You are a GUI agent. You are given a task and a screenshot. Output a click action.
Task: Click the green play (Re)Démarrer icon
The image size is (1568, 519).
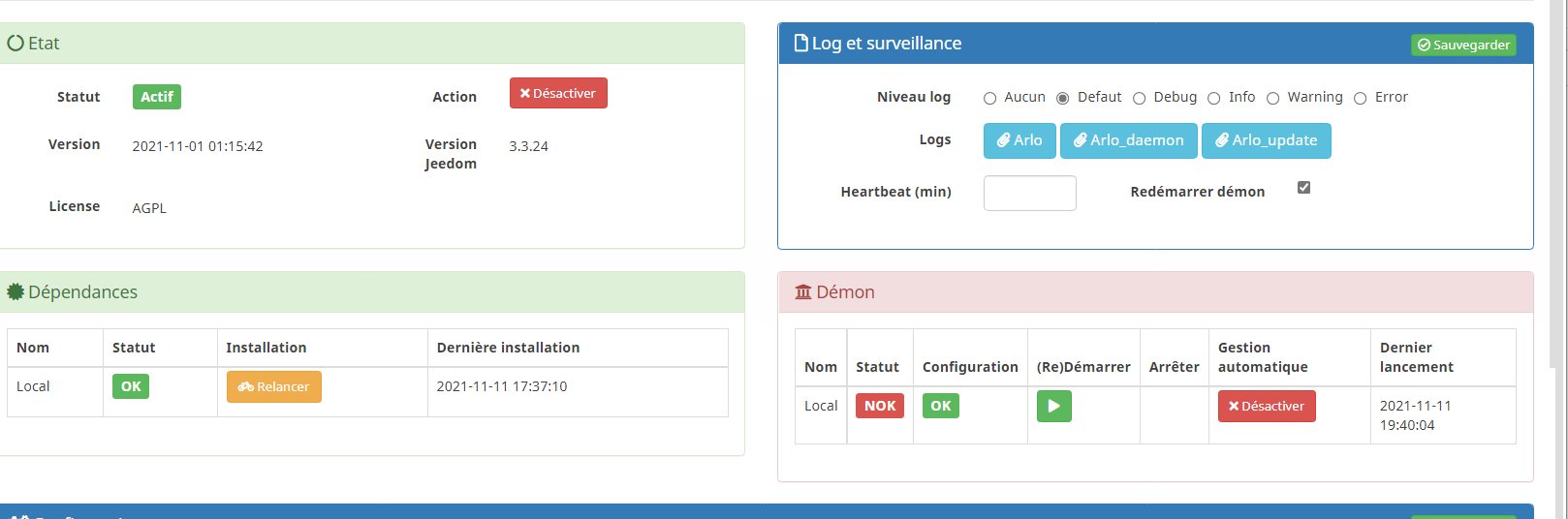[1053, 407]
